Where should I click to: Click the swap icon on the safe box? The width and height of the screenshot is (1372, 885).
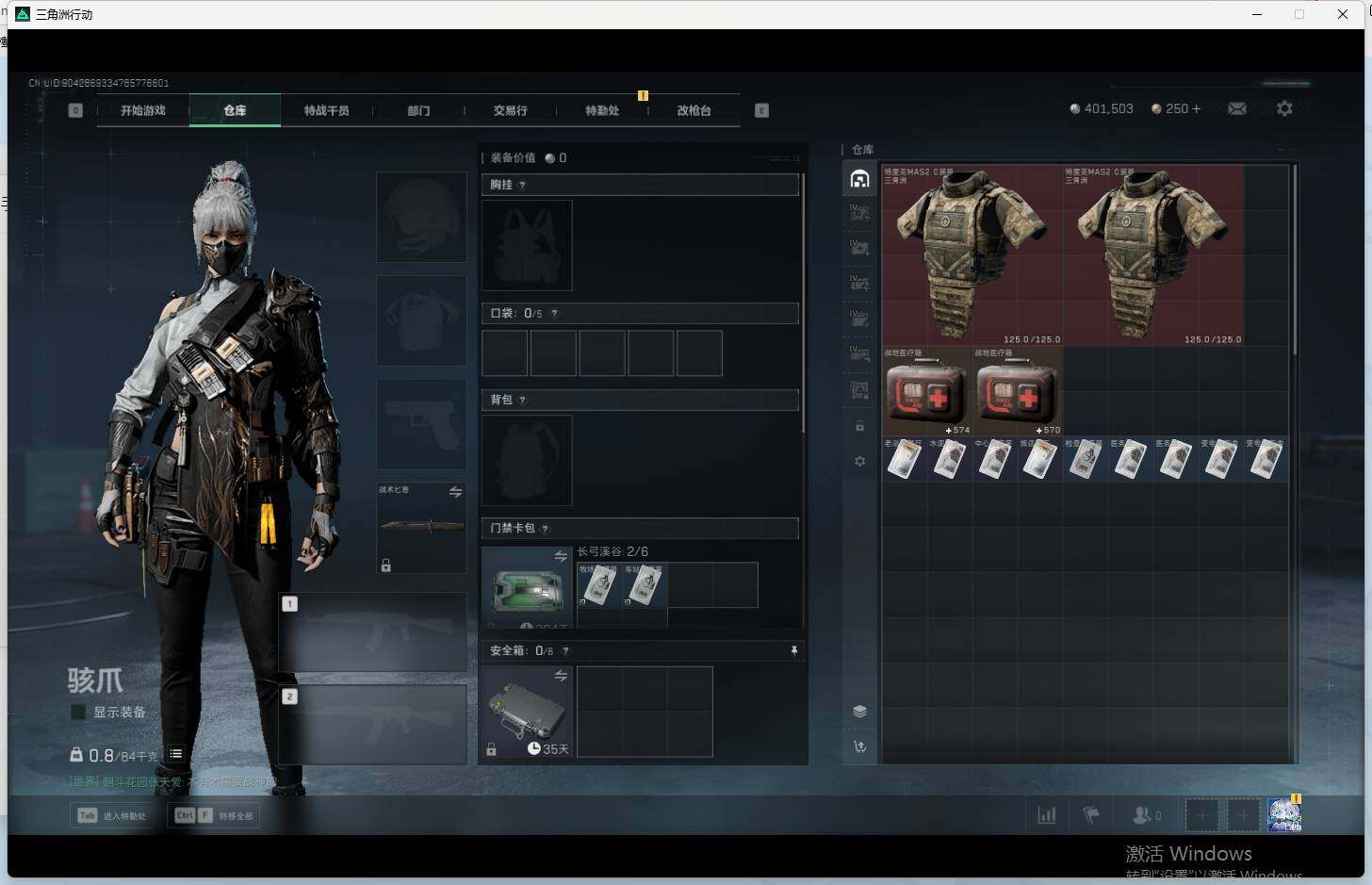coord(561,676)
